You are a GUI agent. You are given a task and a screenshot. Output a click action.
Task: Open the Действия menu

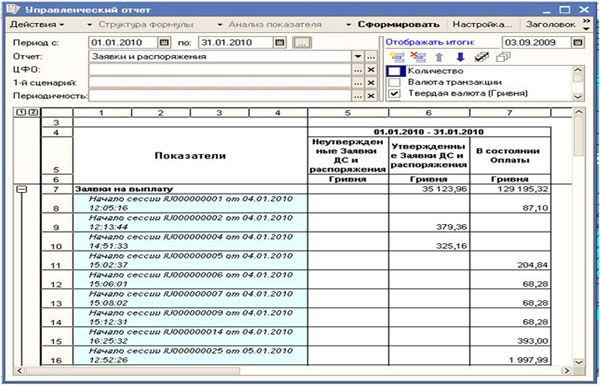click(x=37, y=24)
